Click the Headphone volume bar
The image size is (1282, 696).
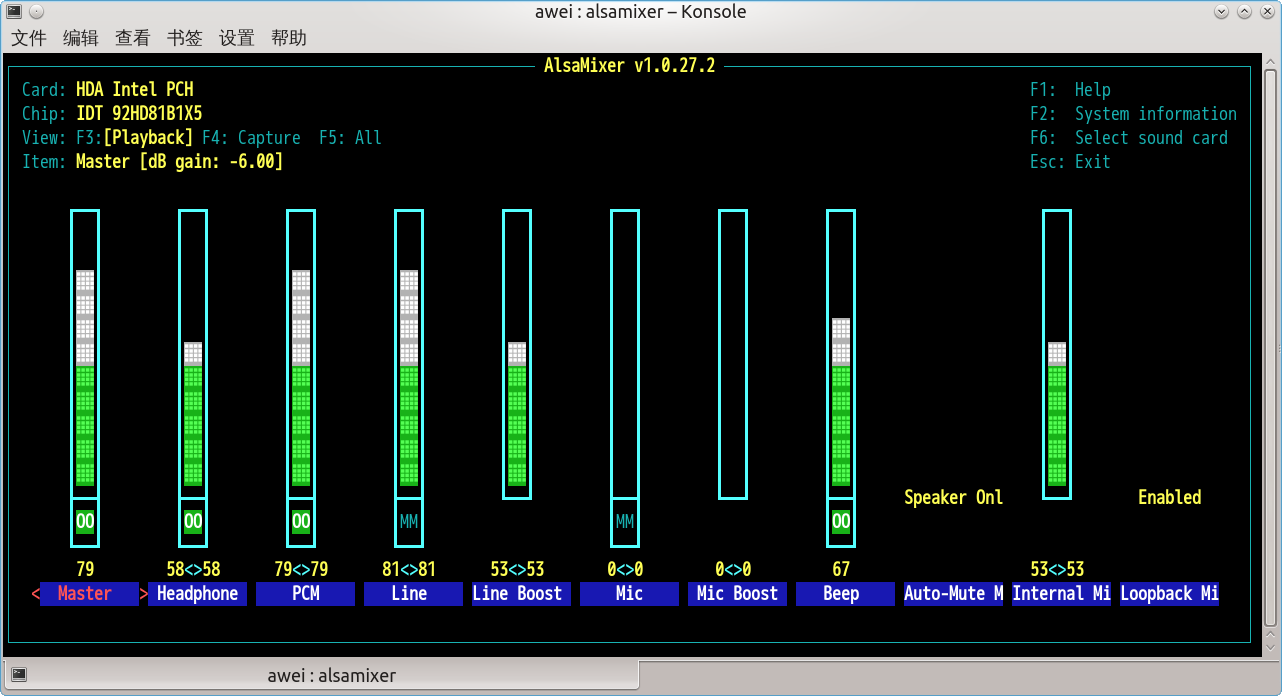tap(193, 354)
